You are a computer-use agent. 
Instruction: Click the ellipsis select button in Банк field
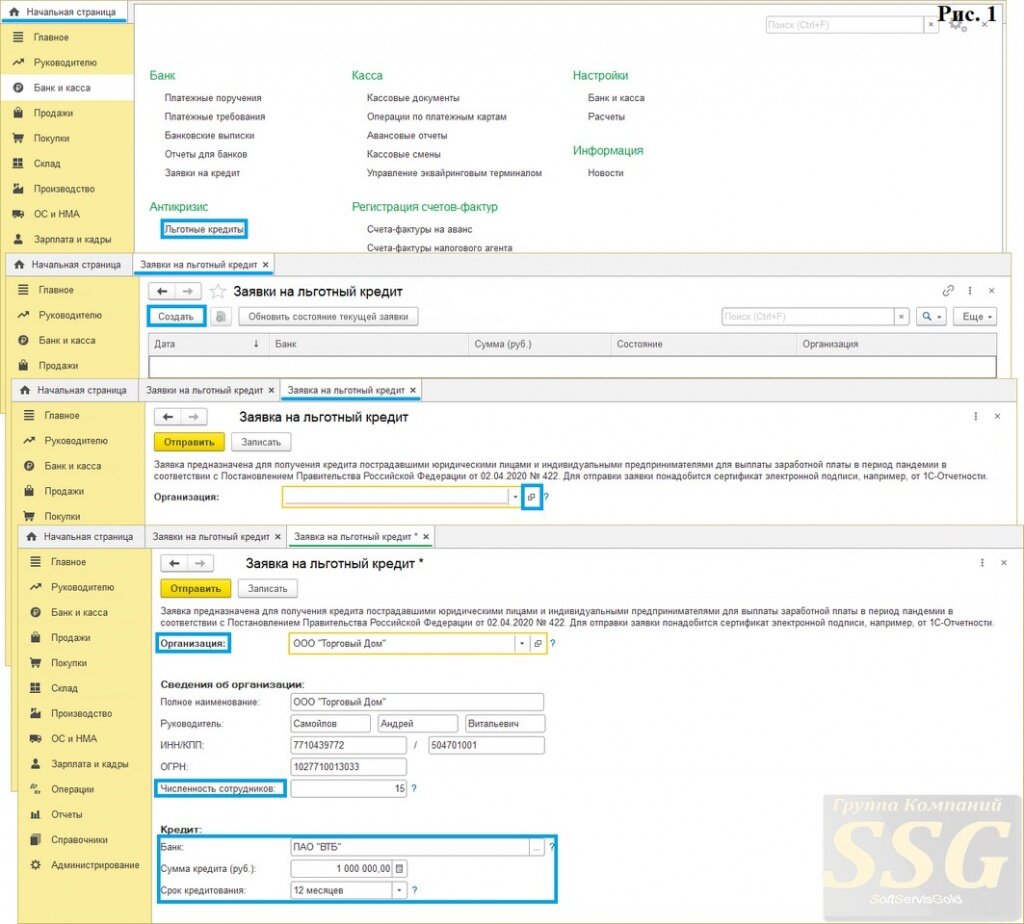tap(536, 847)
